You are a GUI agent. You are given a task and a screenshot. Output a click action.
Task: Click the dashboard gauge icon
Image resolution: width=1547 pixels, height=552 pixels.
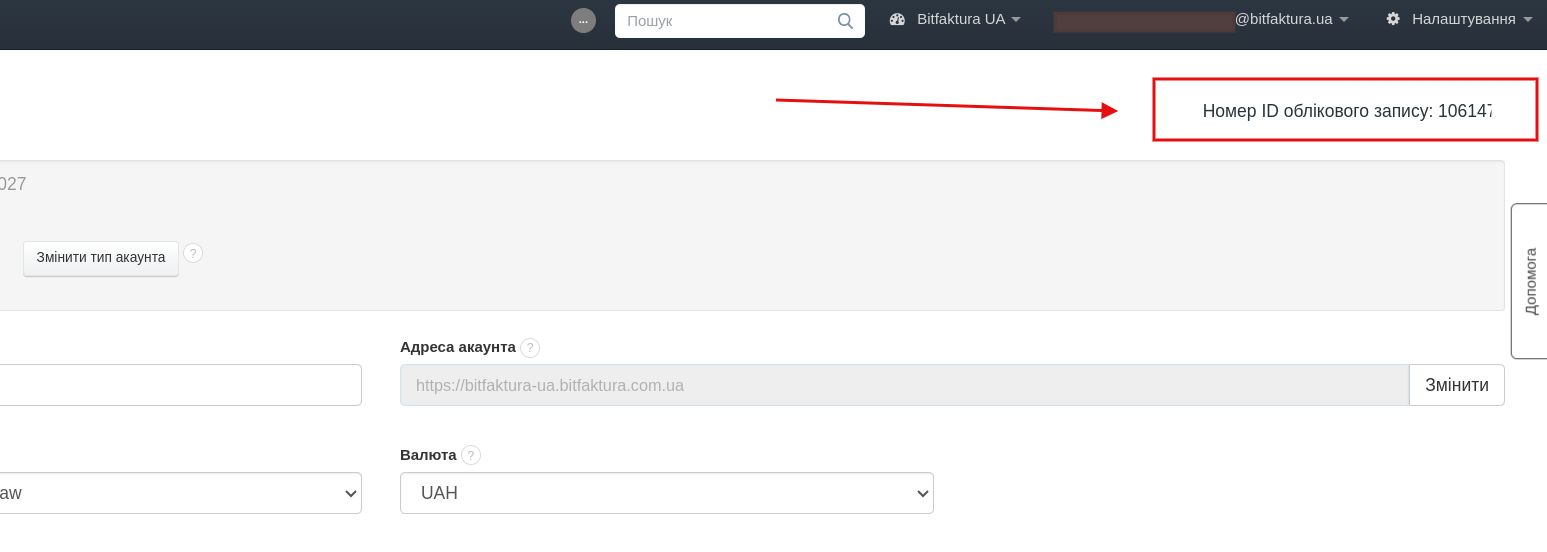coord(897,19)
